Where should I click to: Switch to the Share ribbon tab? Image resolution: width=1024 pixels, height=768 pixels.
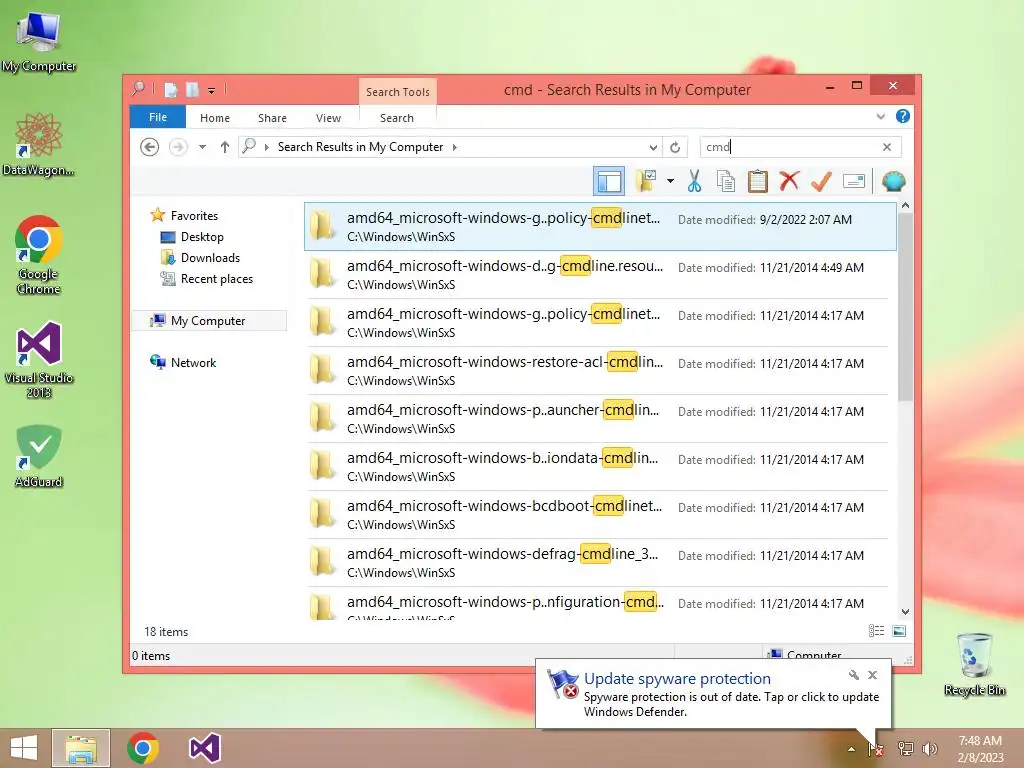[272, 118]
